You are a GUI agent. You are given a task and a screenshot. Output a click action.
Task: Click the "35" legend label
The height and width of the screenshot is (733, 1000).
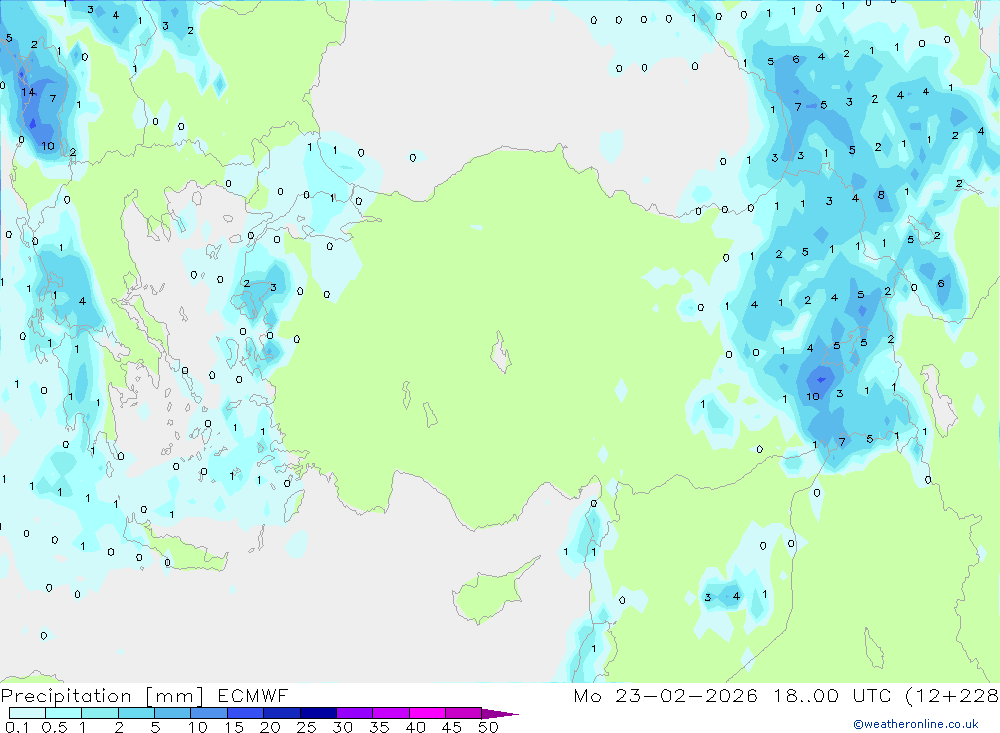tap(379, 727)
